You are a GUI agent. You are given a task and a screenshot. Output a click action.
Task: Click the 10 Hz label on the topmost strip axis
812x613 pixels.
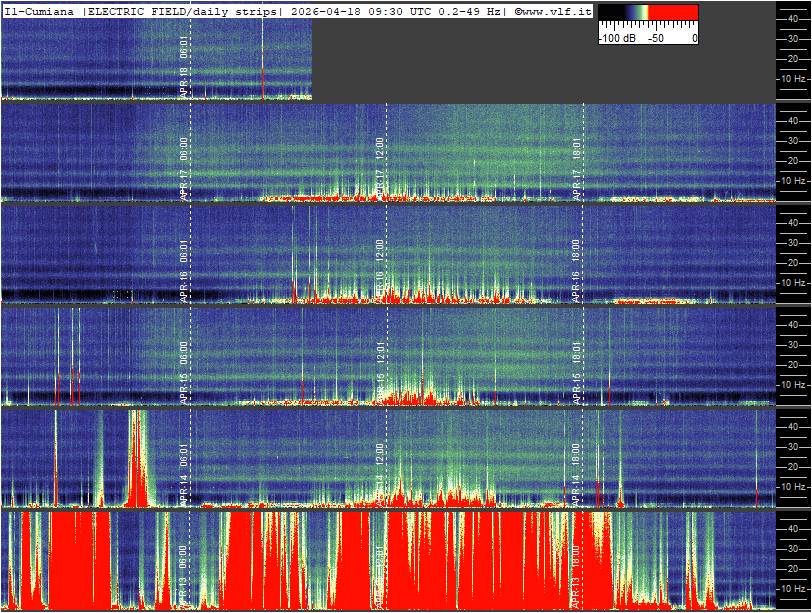pyautogui.click(x=793, y=78)
